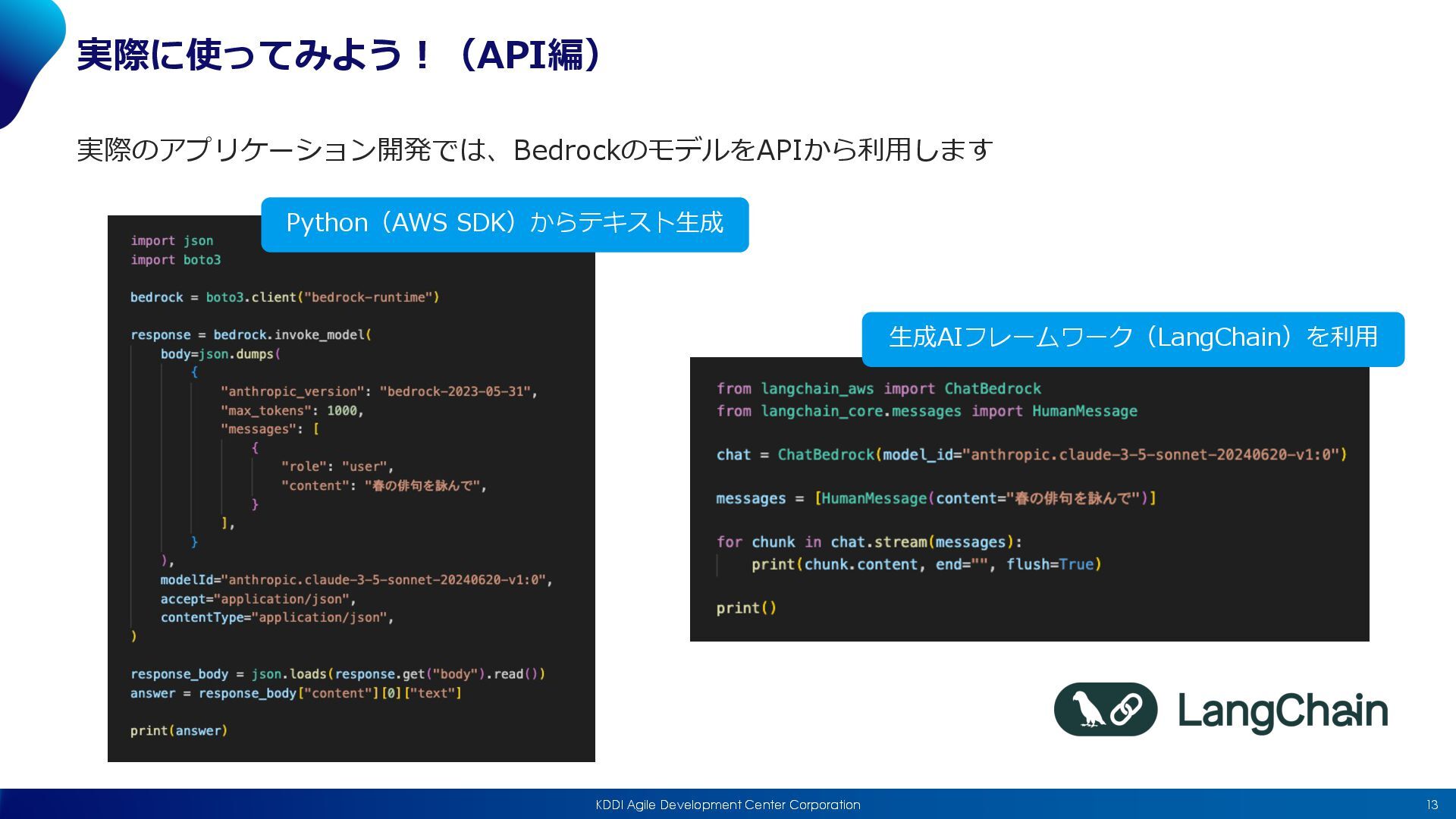Click the 'from langchain_aws import ChatBedrock' line
This screenshot has height=819, width=1456.
tap(878, 389)
